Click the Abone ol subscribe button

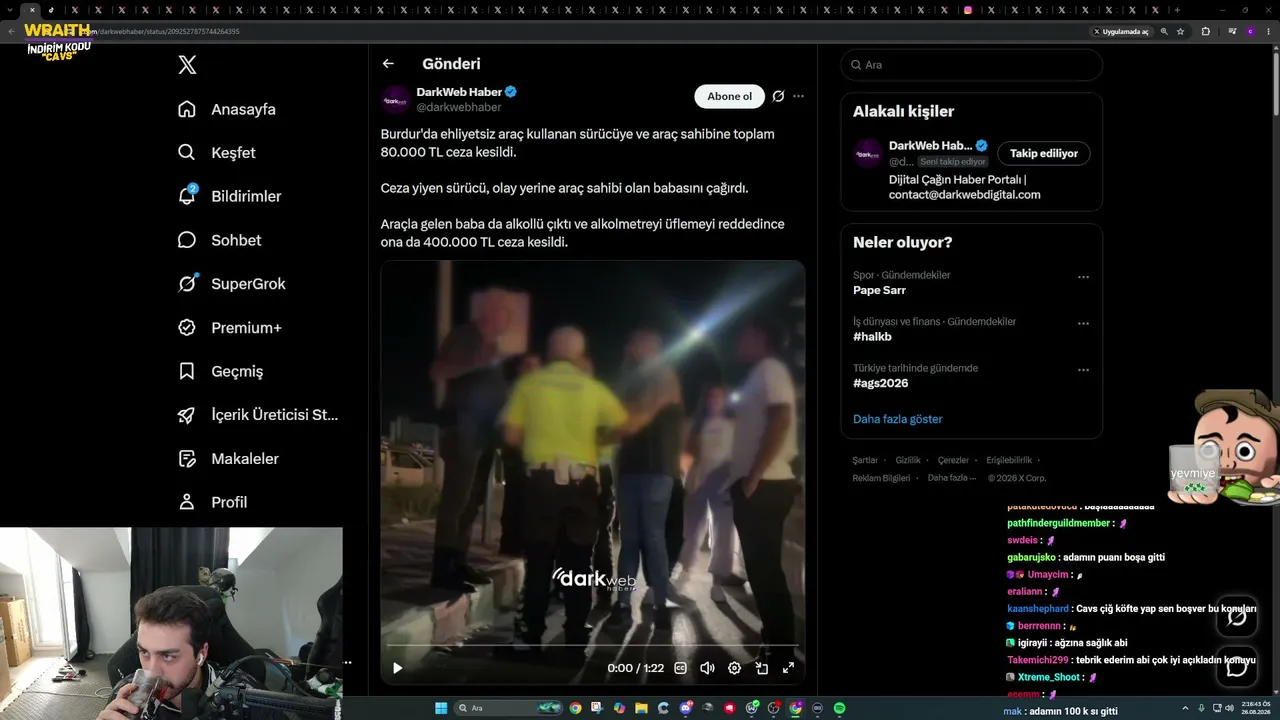tap(729, 96)
